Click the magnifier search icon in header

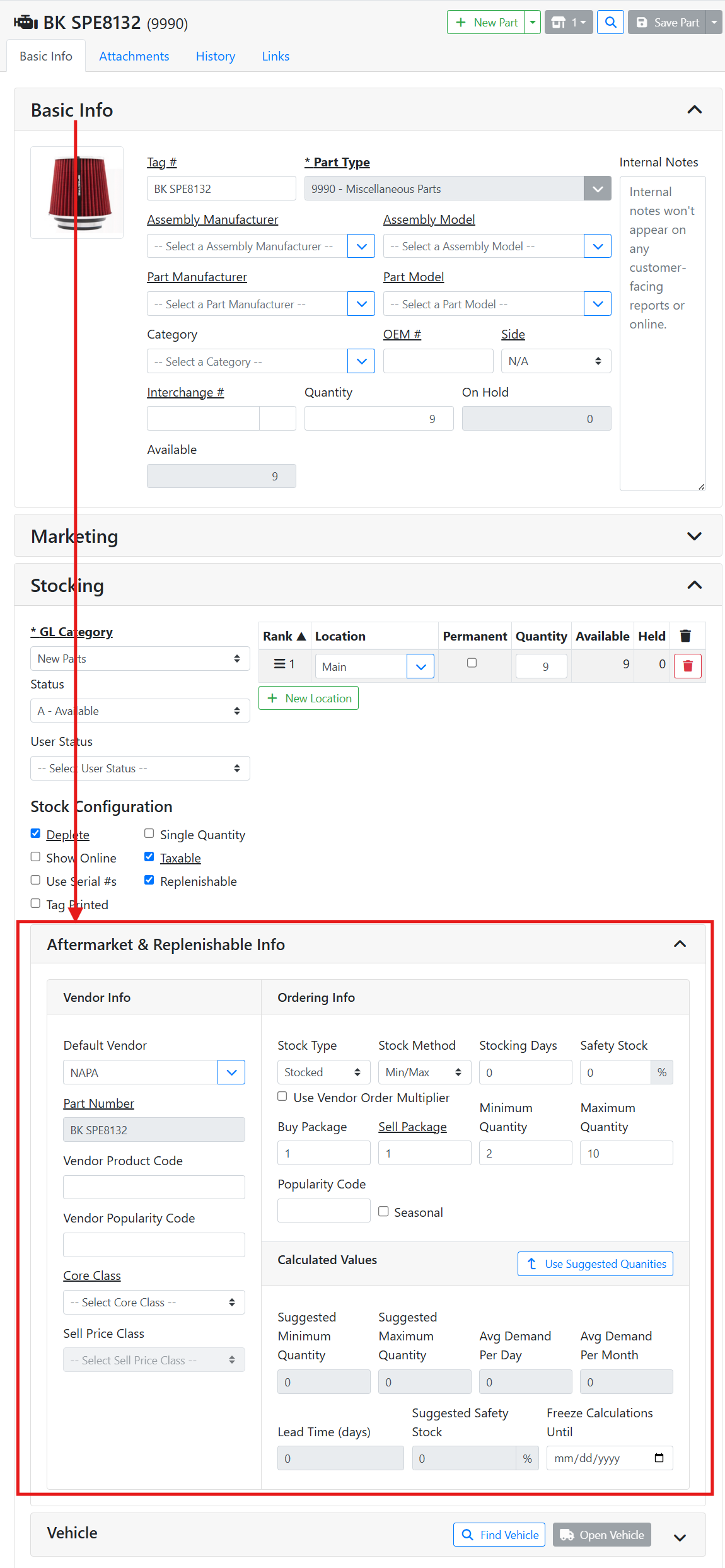tap(610, 23)
